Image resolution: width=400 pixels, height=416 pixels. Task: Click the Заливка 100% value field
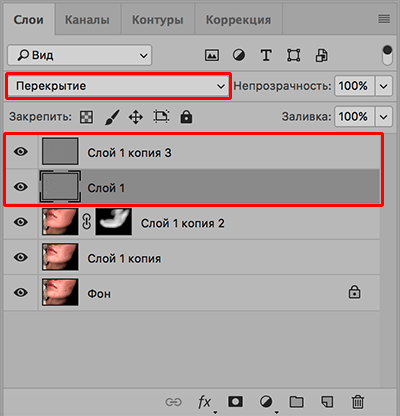click(x=354, y=117)
